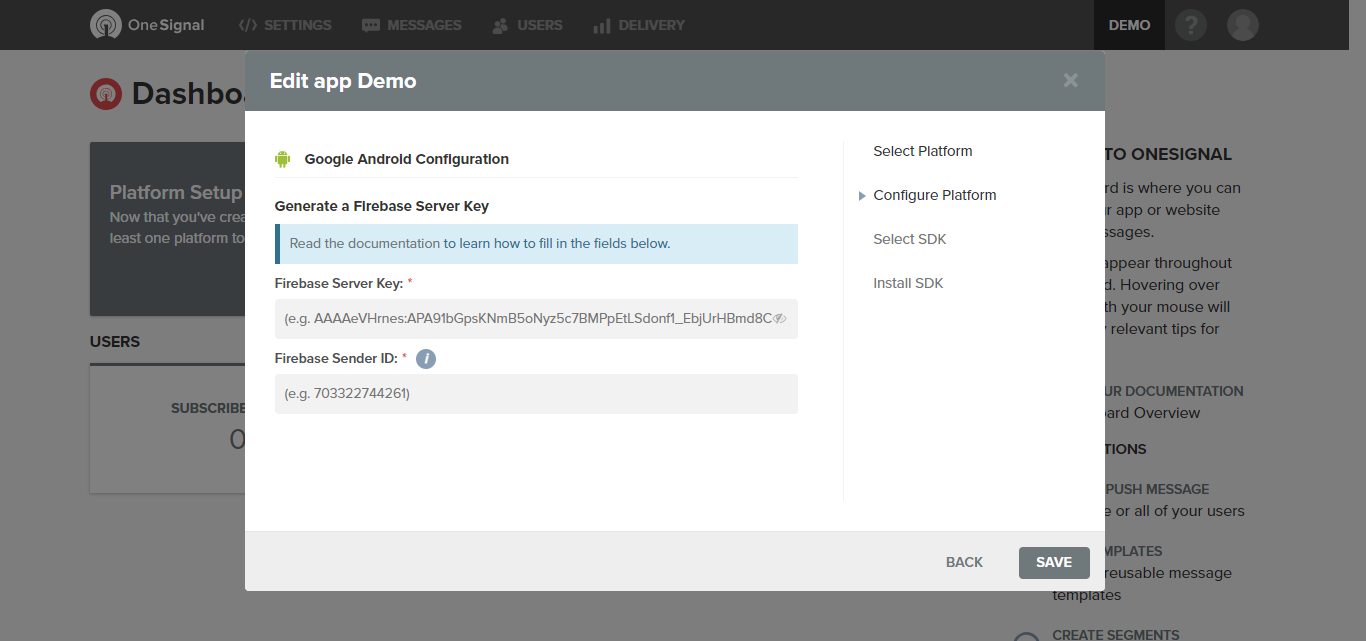This screenshot has height=641, width=1366.
Task: Close the Edit app Demo dialog
Action: coord(1071,81)
